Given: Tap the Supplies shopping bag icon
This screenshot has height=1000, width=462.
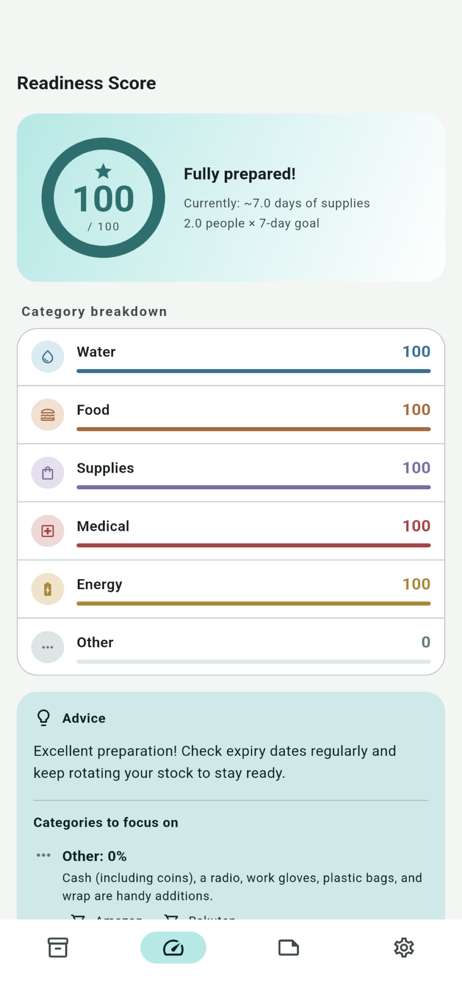Looking at the screenshot, I should pyautogui.click(x=48, y=473).
